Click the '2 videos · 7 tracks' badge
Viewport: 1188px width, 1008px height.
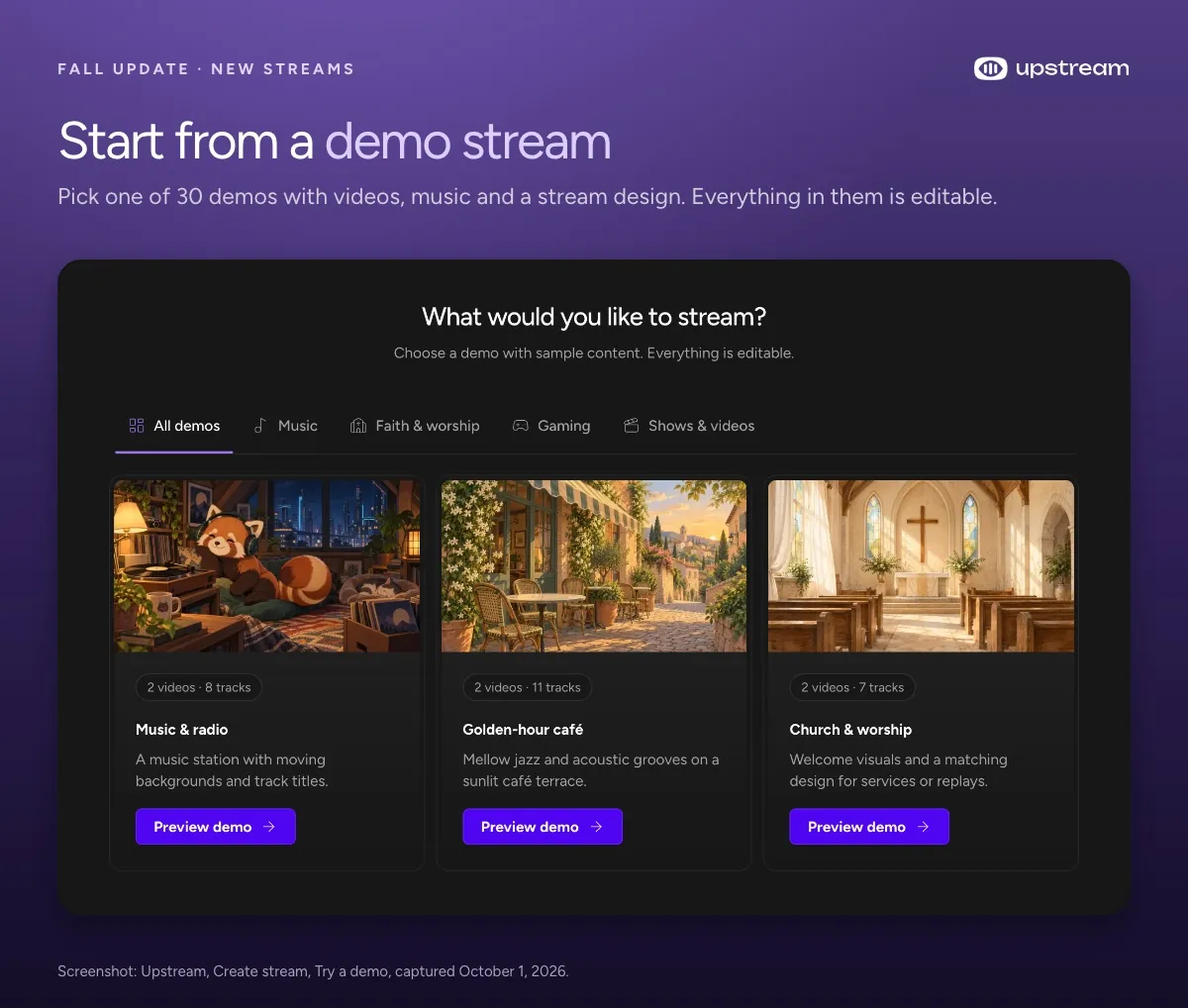pos(852,687)
